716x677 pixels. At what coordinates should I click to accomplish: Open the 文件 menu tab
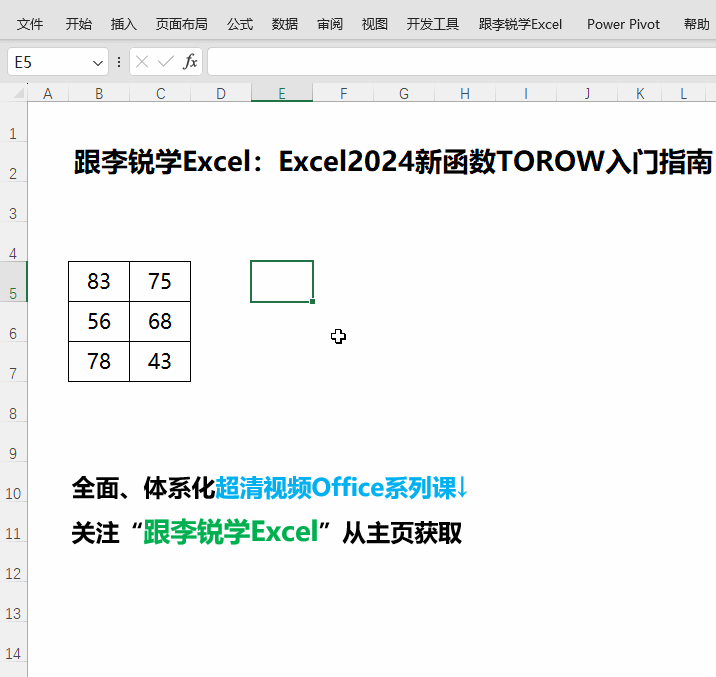[30, 24]
